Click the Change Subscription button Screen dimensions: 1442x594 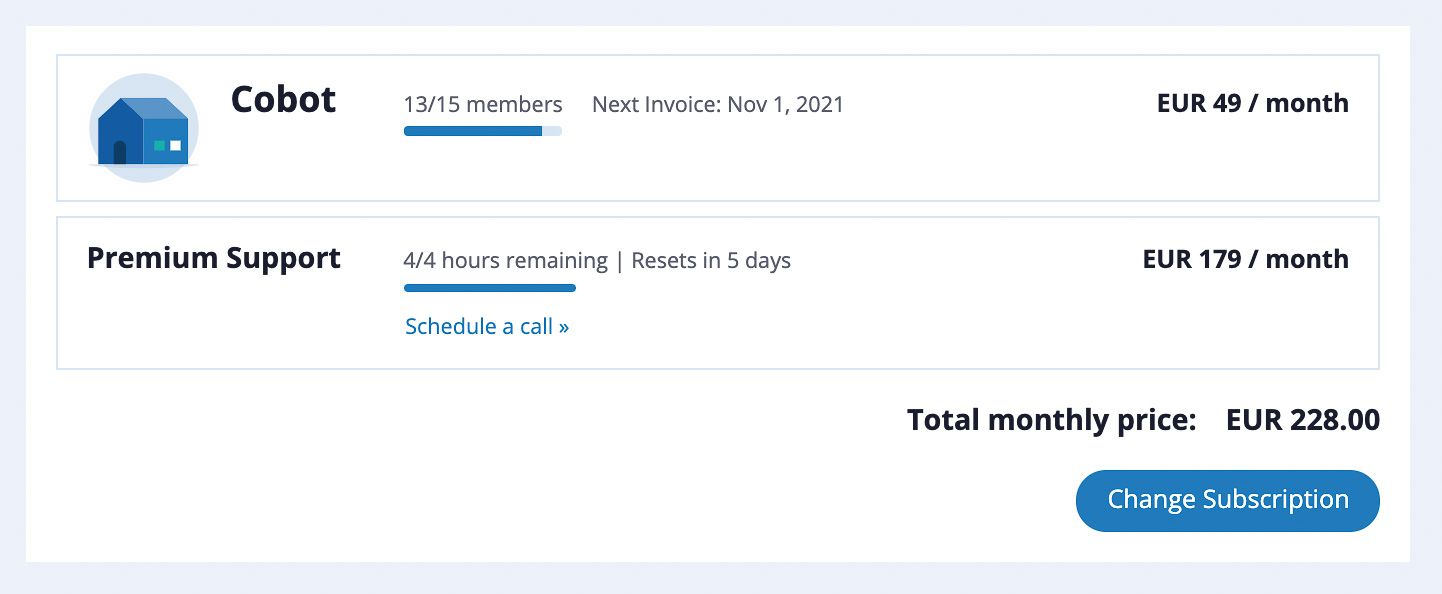[1227, 500]
